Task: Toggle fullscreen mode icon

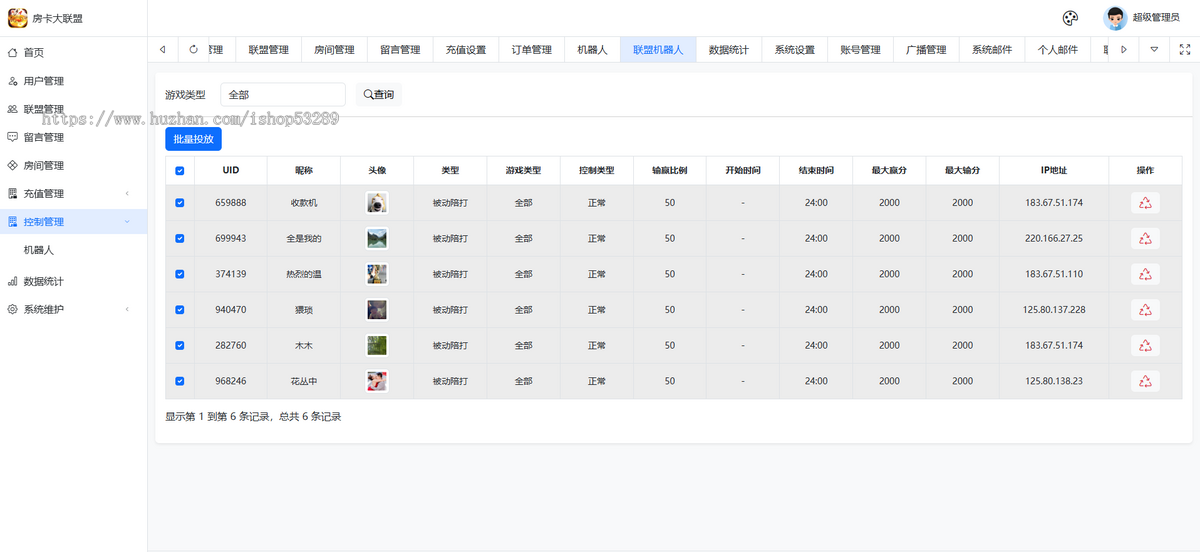Action: 1185,49
